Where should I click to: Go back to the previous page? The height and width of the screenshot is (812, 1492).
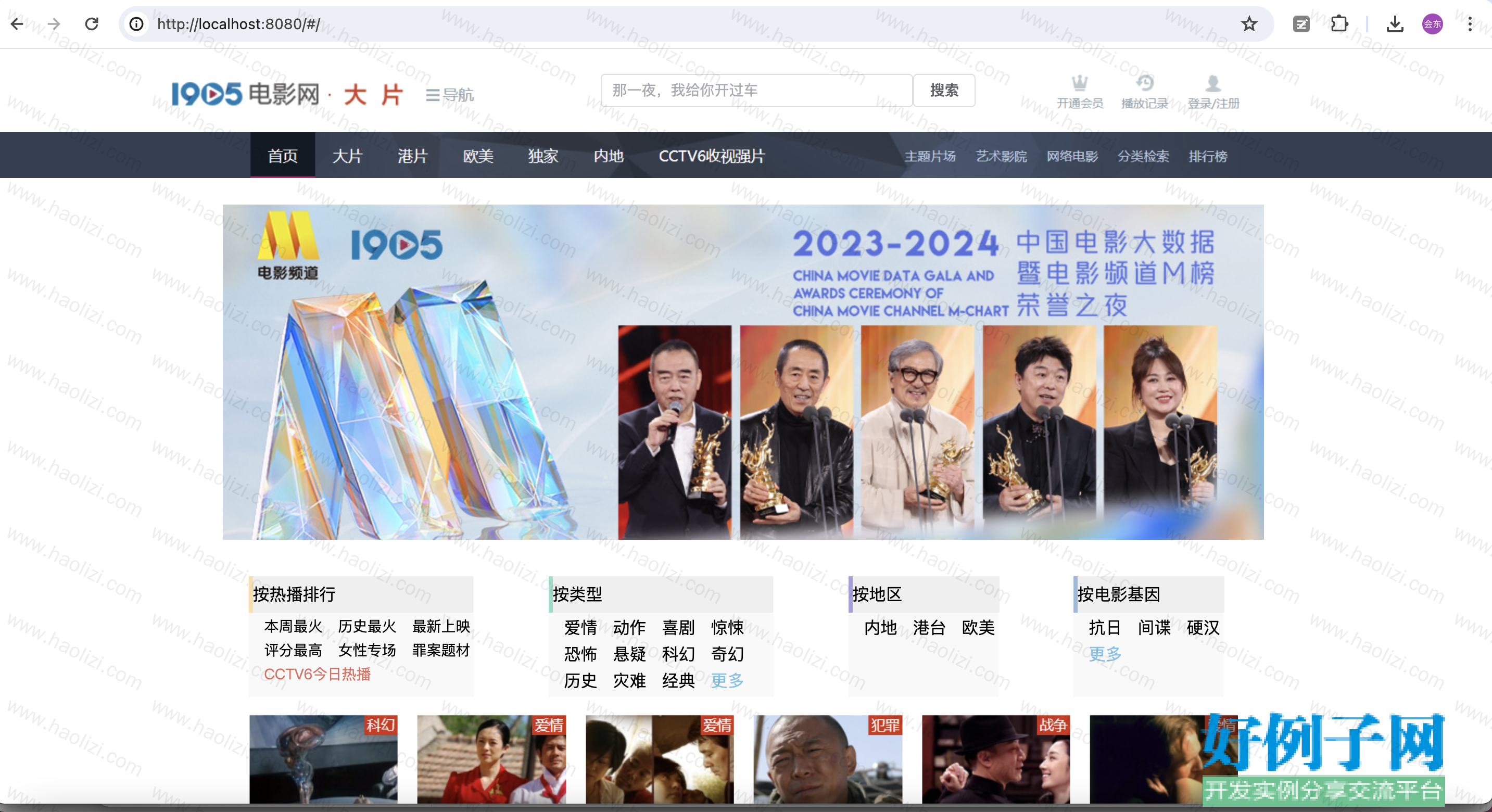[17, 24]
